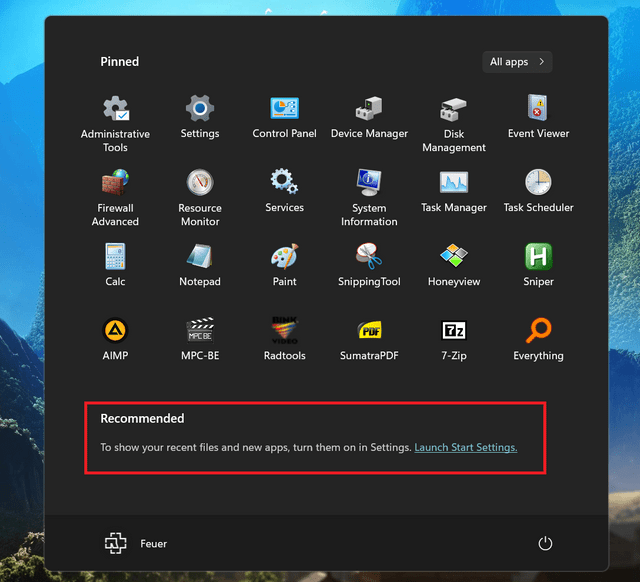
Task: Open the Feuer user account menu
Action: 136,544
